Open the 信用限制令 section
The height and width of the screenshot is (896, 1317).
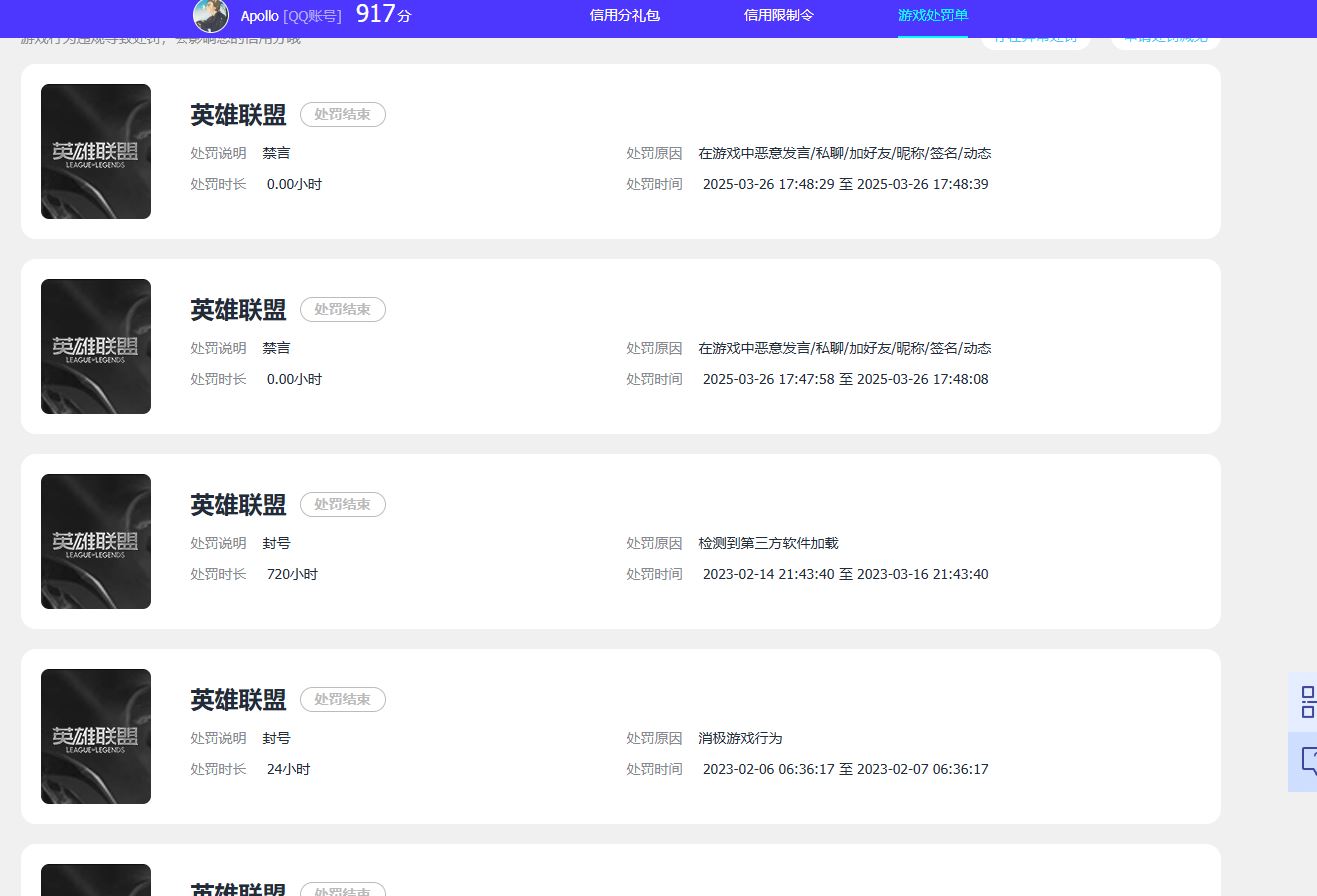778,17
